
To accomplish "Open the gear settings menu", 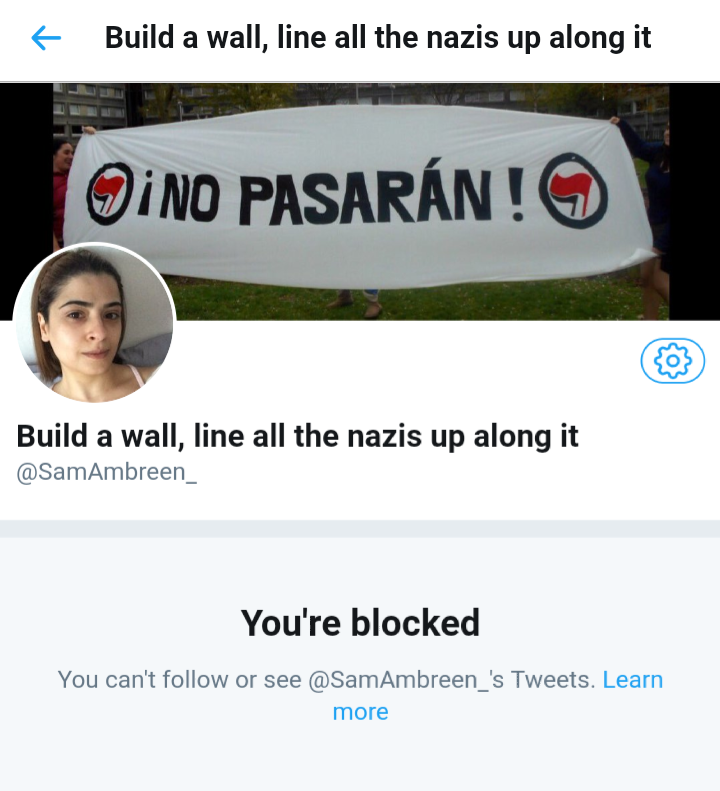I will point(673,360).
